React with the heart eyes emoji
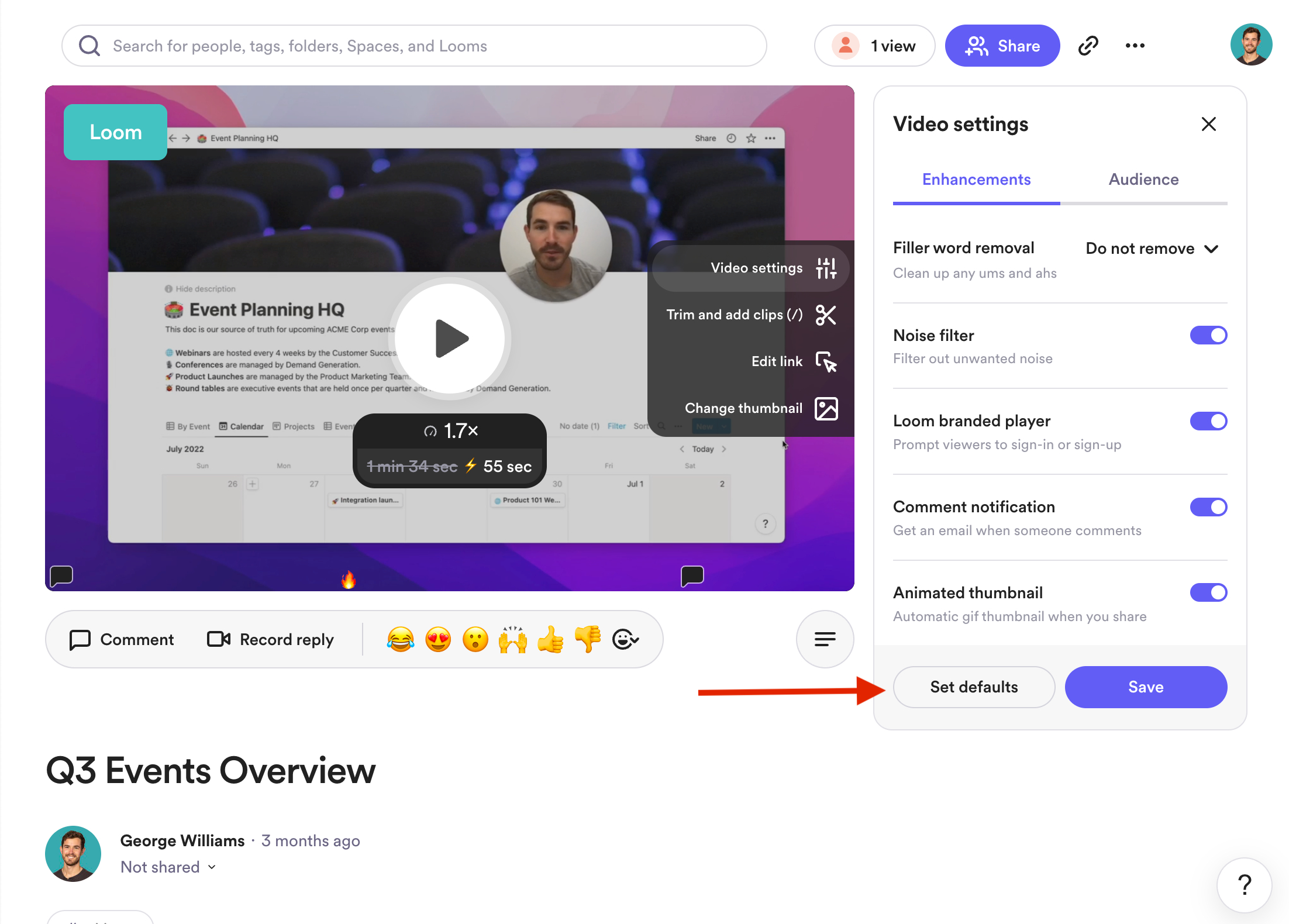1289x924 pixels. click(438, 639)
